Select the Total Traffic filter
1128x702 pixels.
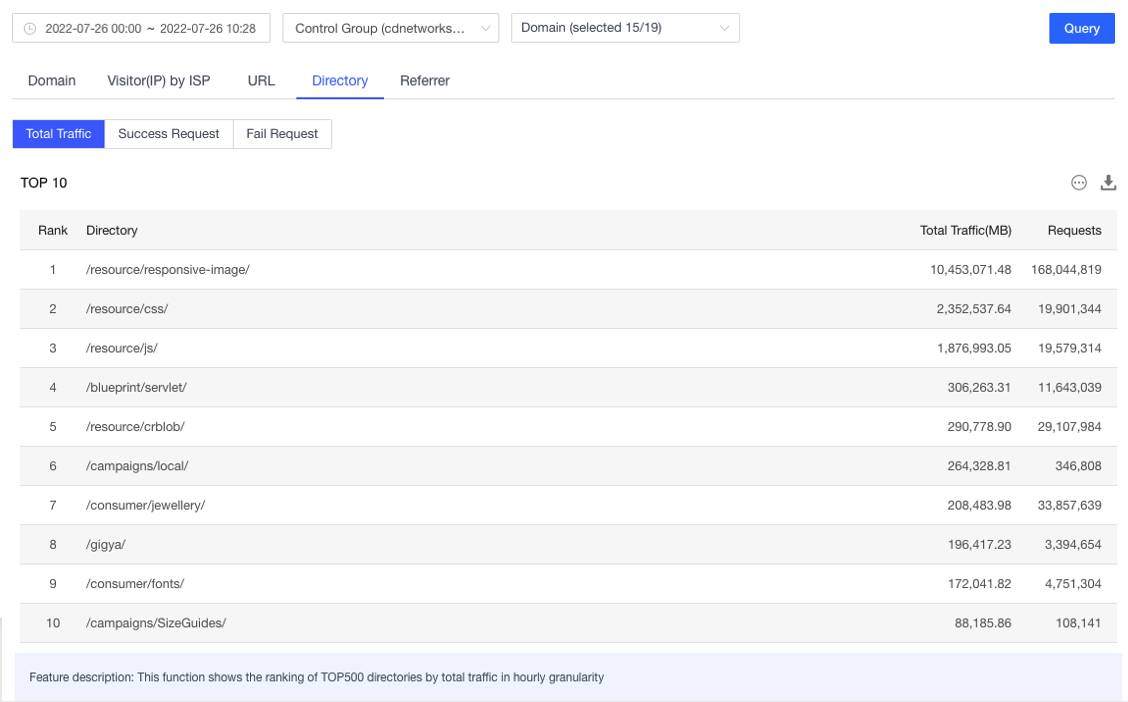pos(57,133)
